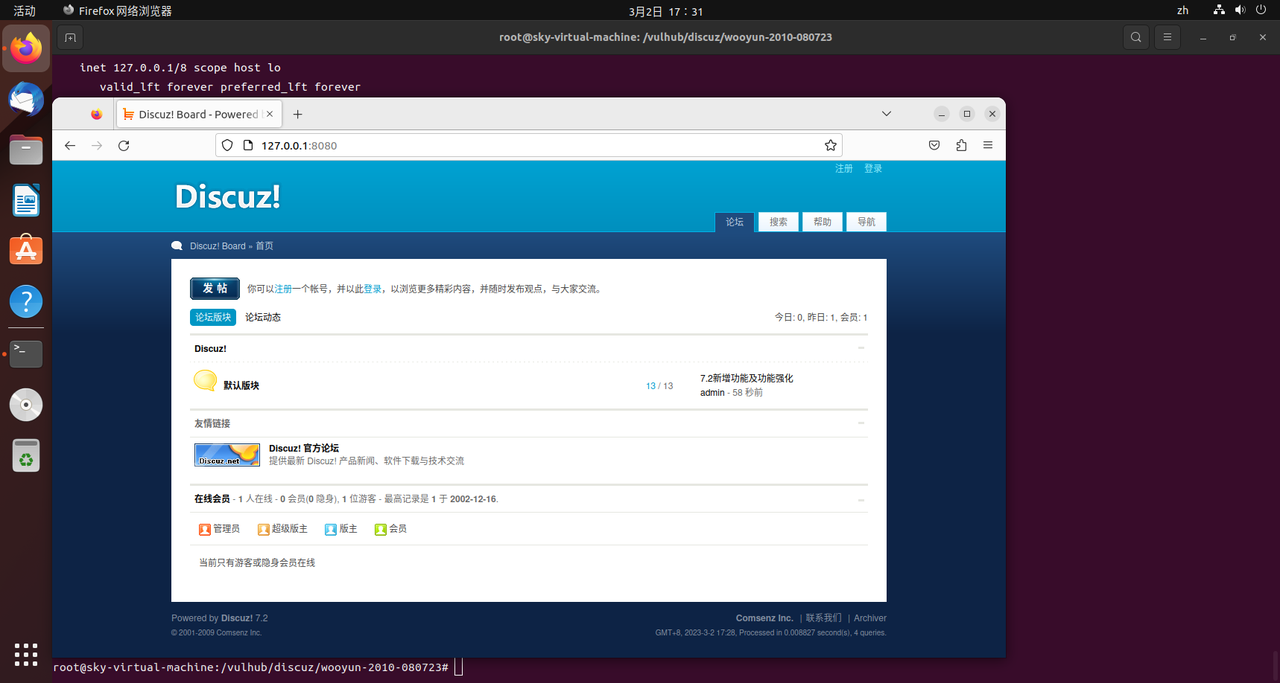Open the Help icon in dock

tap(26, 301)
